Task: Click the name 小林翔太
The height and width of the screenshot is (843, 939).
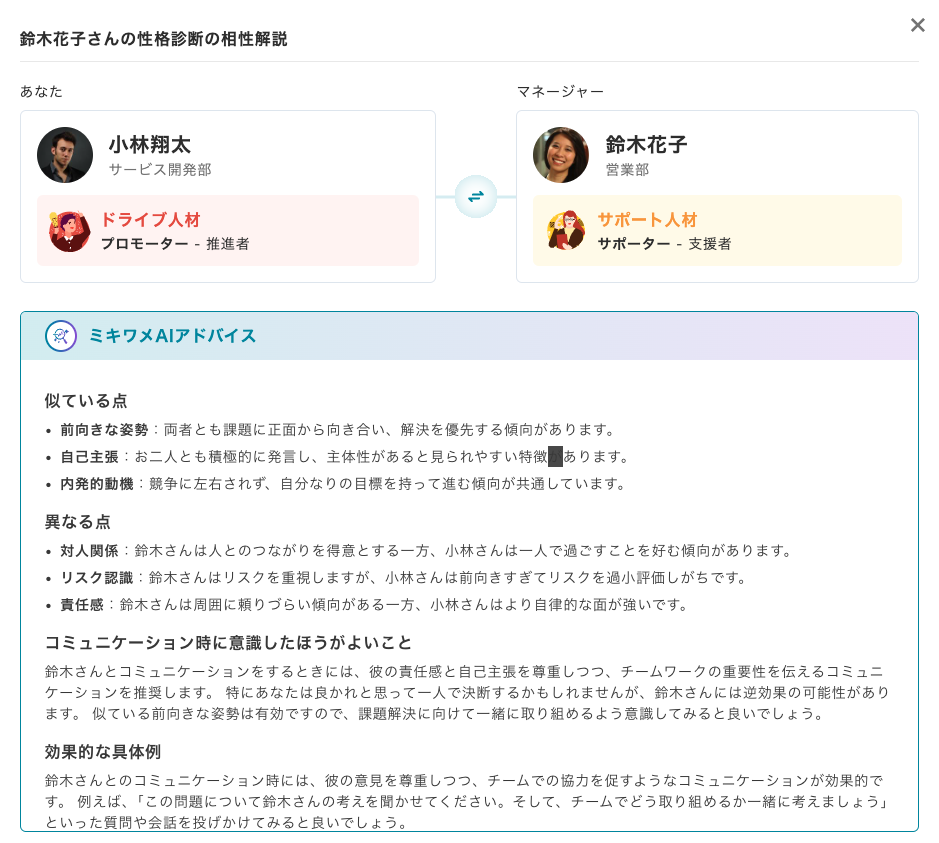Action: click(149, 145)
